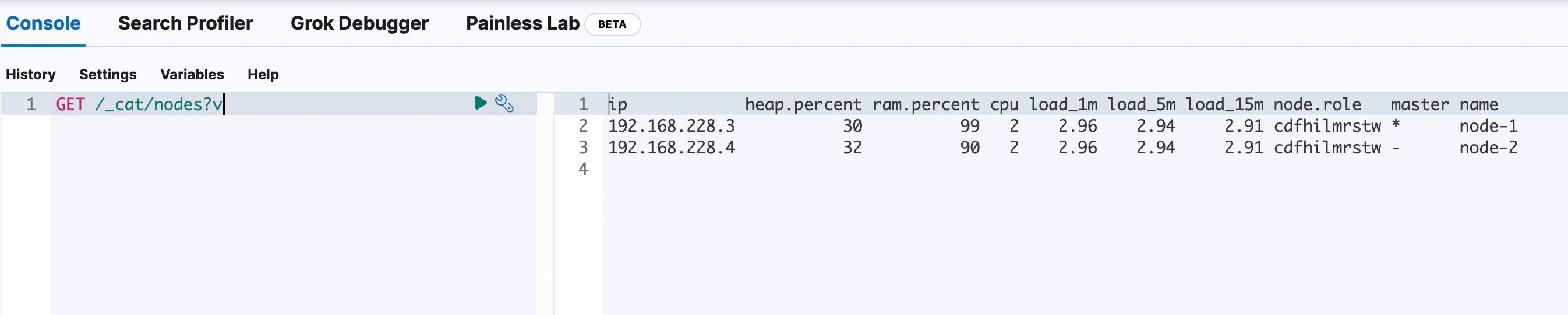This screenshot has height=315, width=1568.
Task: Click the BETA badge beside Painless Lab
Action: click(x=612, y=24)
